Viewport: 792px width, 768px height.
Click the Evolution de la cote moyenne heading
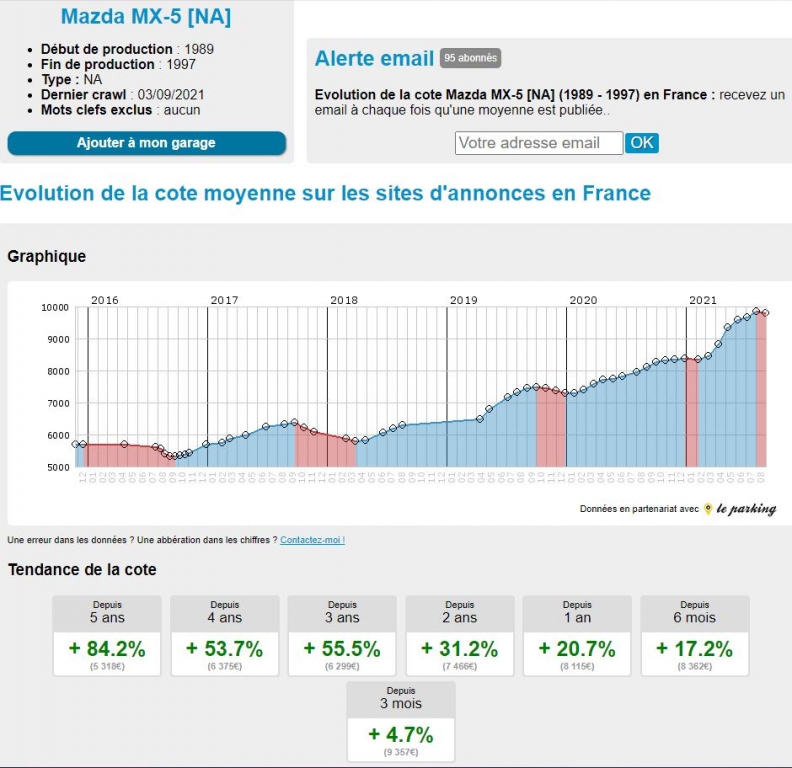[x=325, y=194]
